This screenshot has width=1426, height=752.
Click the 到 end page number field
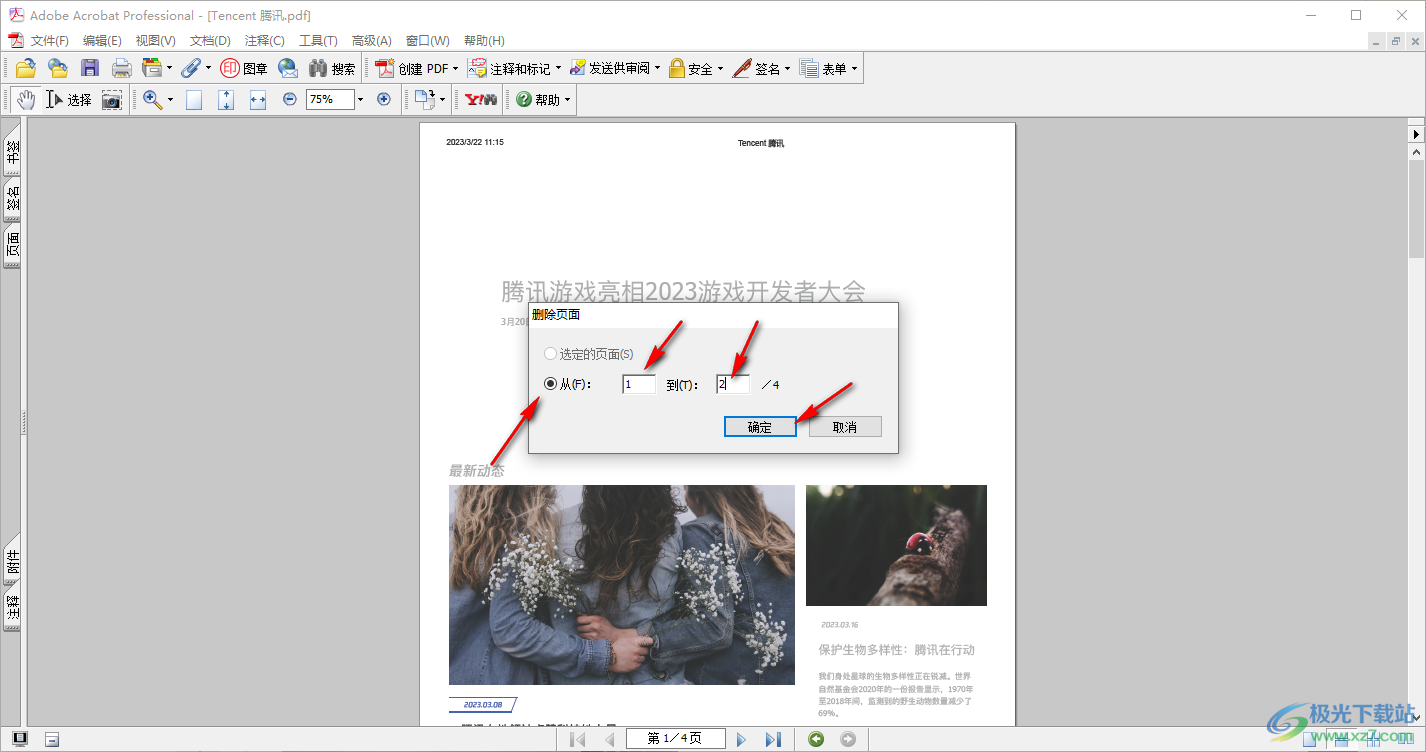pos(733,384)
